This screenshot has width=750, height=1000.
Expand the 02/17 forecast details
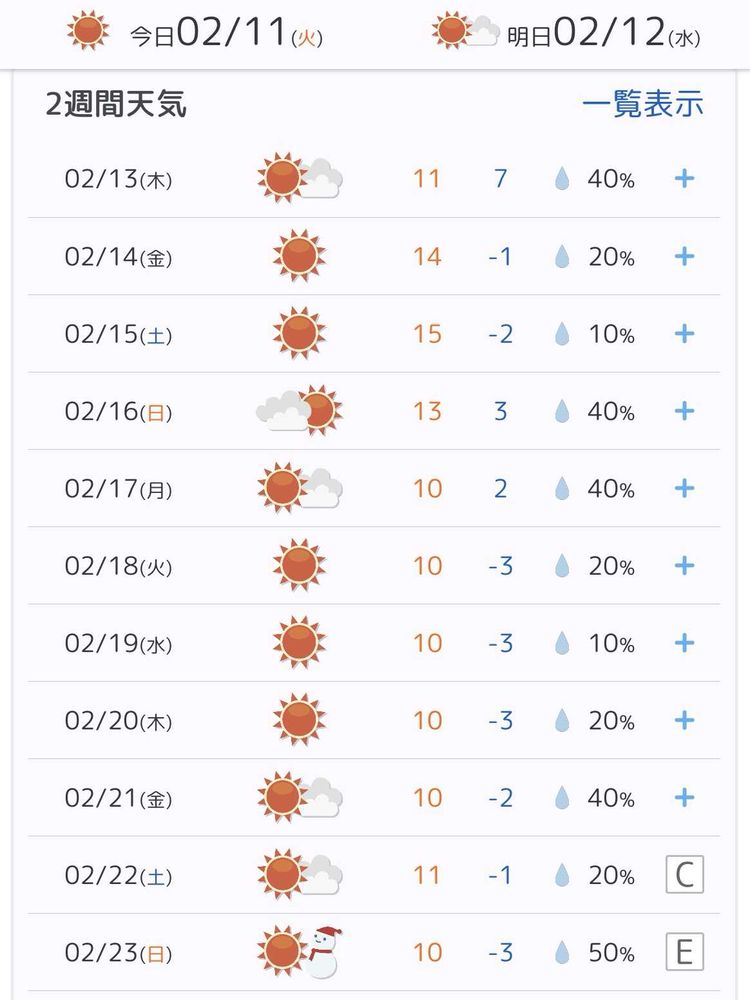[x=684, y=489]
